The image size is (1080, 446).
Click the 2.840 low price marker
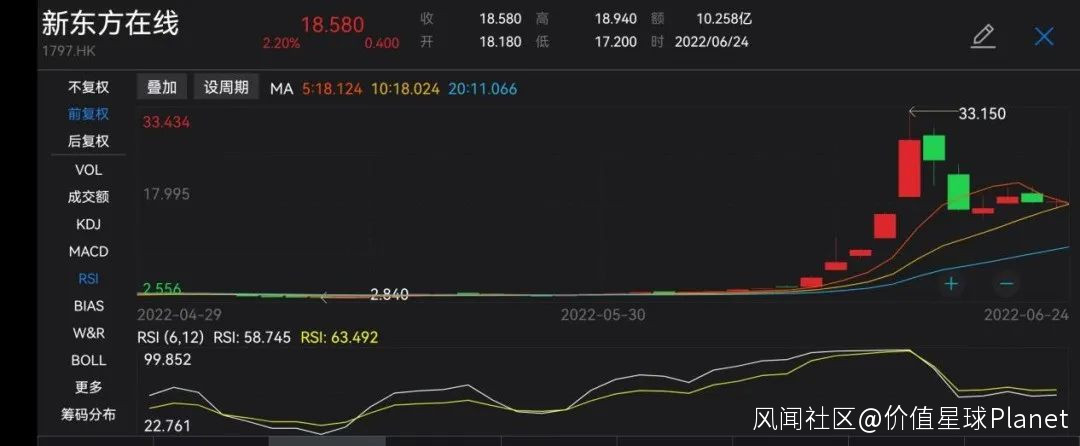tap(389, 295)
